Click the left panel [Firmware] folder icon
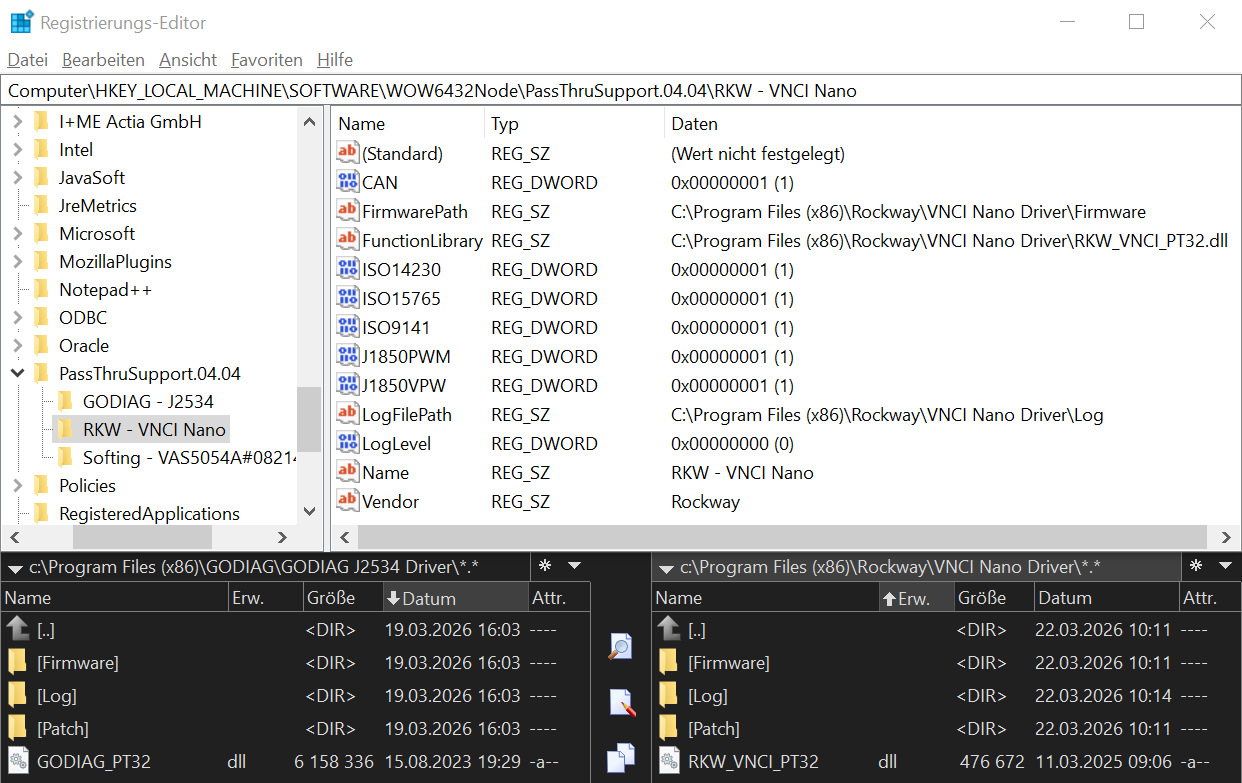This screenshot has height=783, width=1242. click(x=18, y=662)
